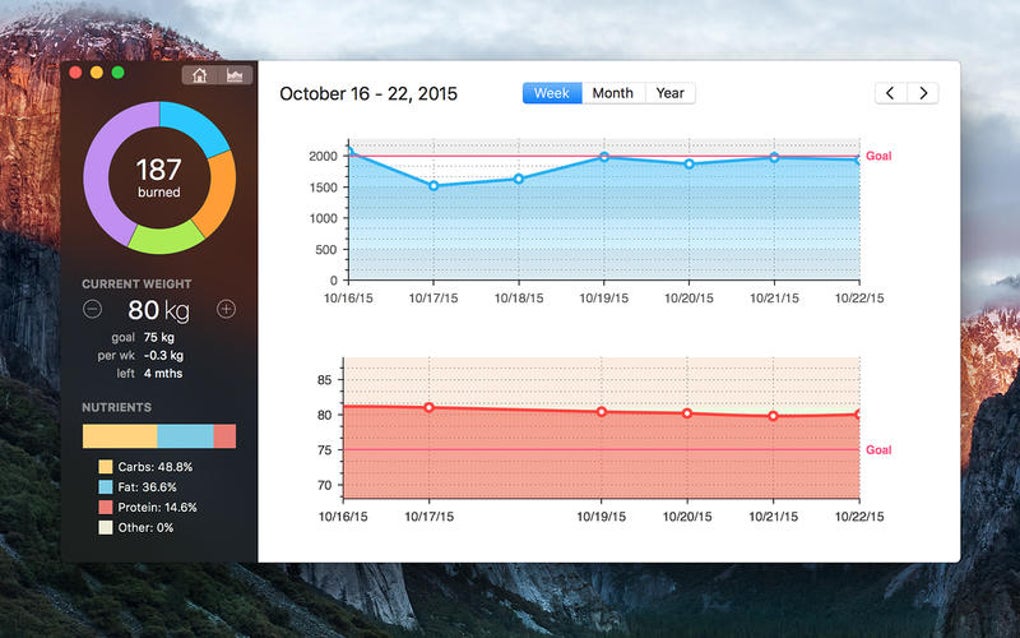Select the Year tab
This screenshot has width=1020, height=638.
pos(670,93)
